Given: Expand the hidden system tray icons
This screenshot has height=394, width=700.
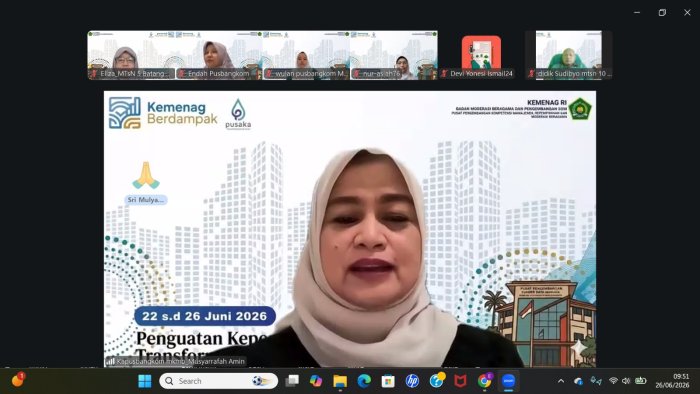Looking at the screenshot, I should pyautogui.click(x=561, y=381).
